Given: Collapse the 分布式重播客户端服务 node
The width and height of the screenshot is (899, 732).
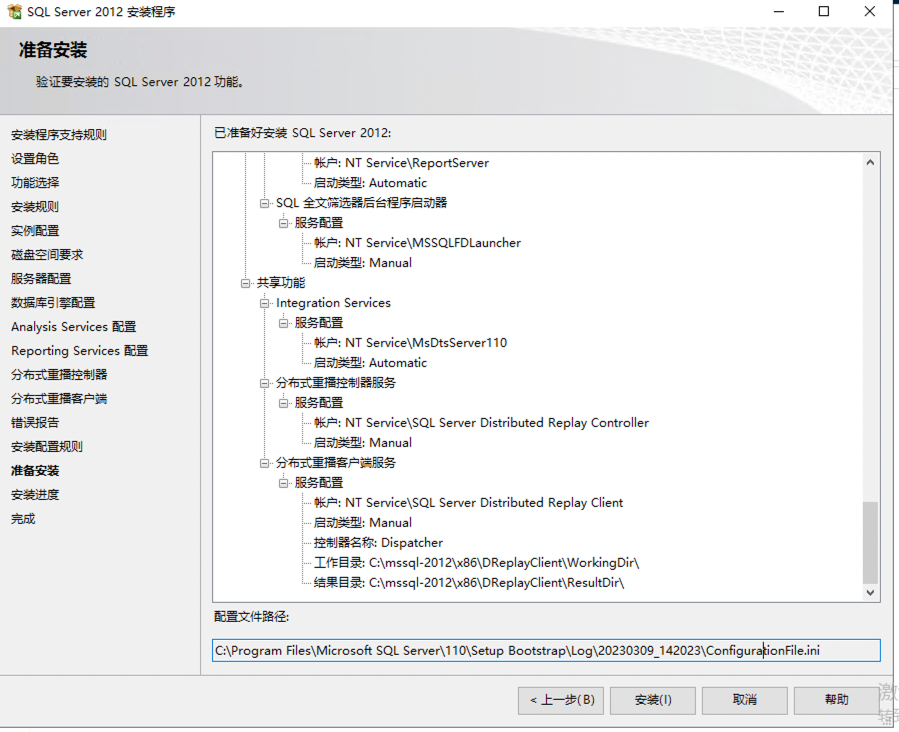Looking at the screenshot, I should click(x=265, y=463).
